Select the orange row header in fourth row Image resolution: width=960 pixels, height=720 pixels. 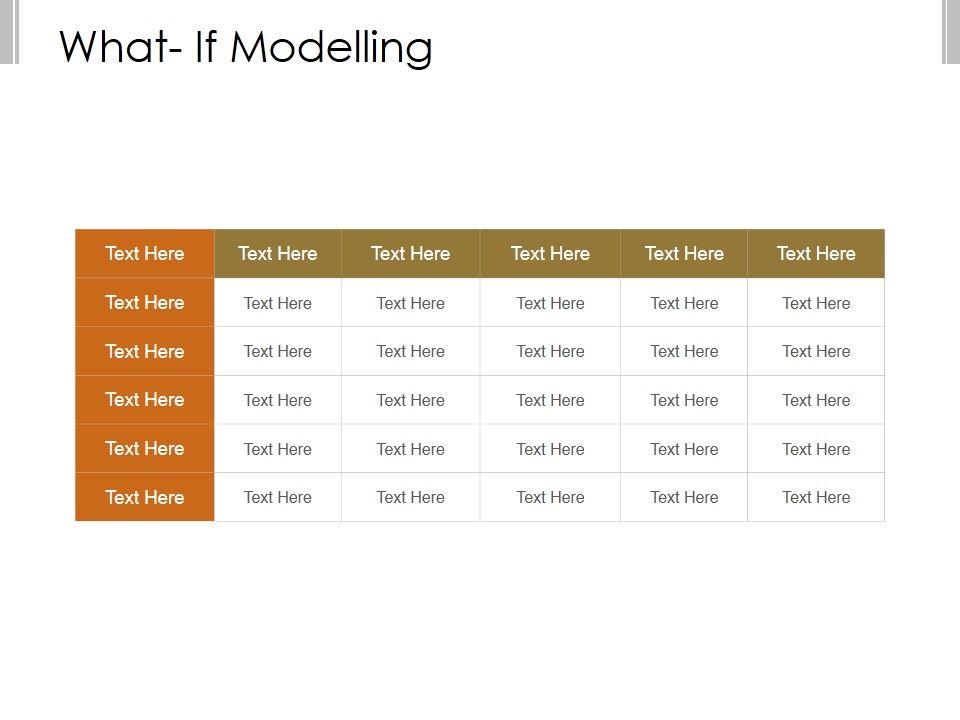pyautogui.click(x=145, y=400)
